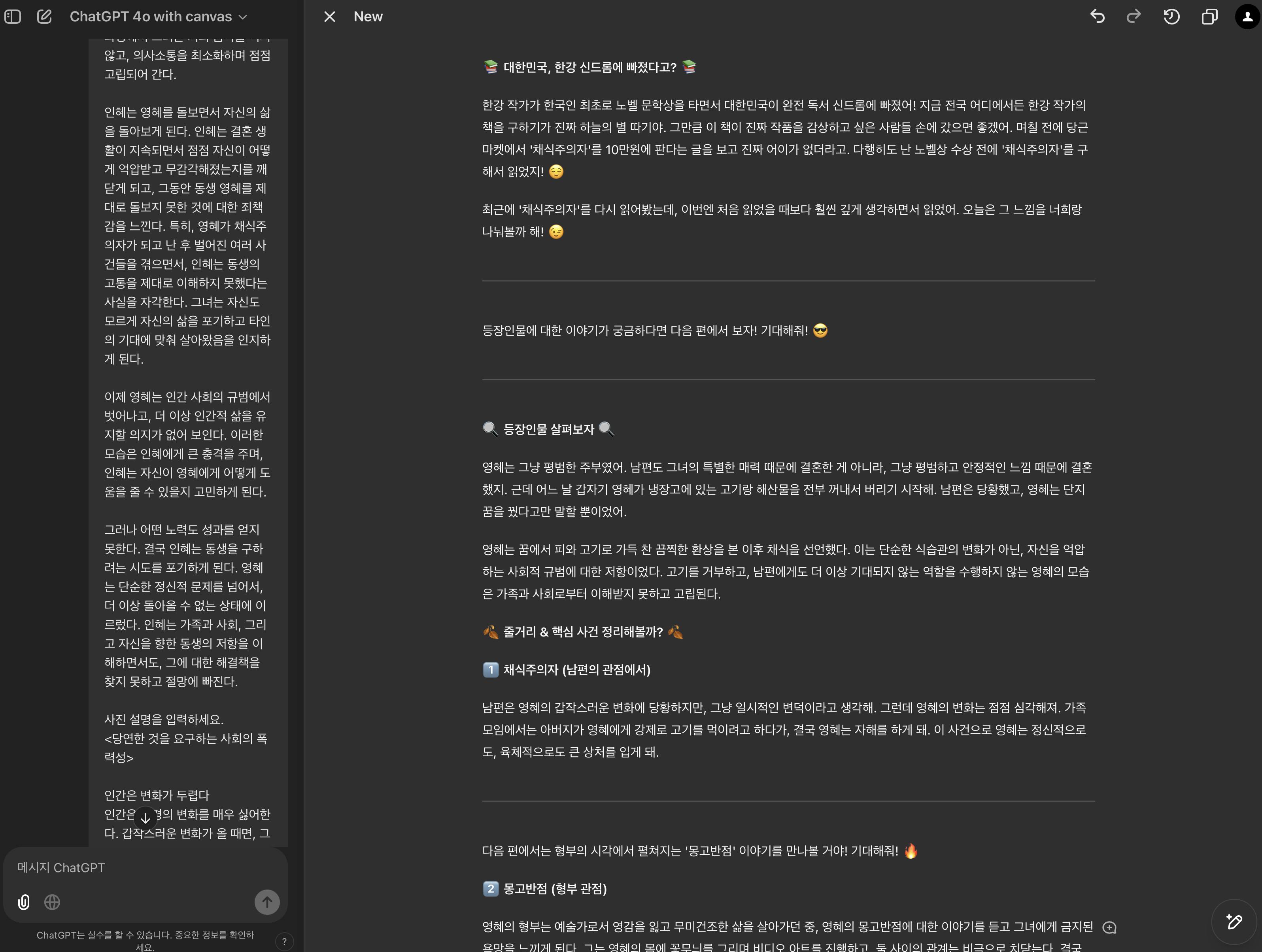The image size is (1262, 952).
Task: Open the user profile avatar menu
Action: tap(1247, 17)
